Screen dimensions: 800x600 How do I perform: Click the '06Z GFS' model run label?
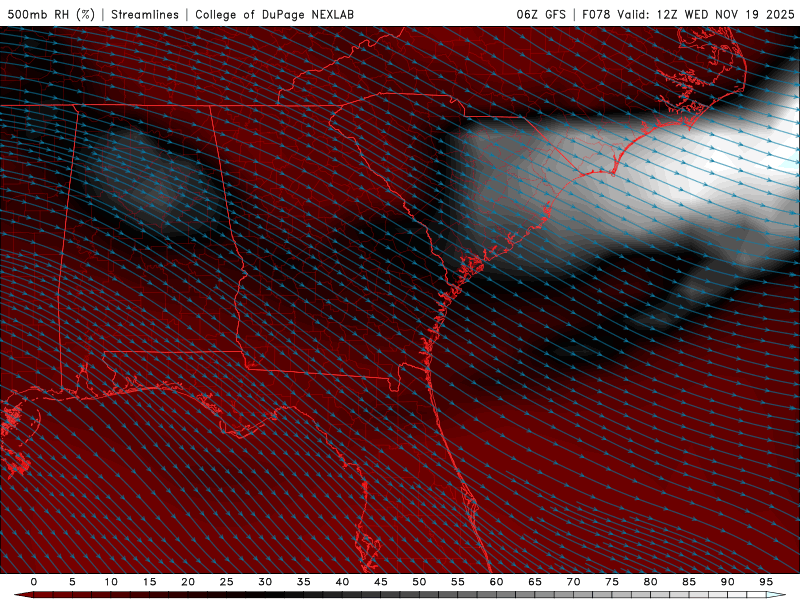pyautogui.click(x=541, y=14)
